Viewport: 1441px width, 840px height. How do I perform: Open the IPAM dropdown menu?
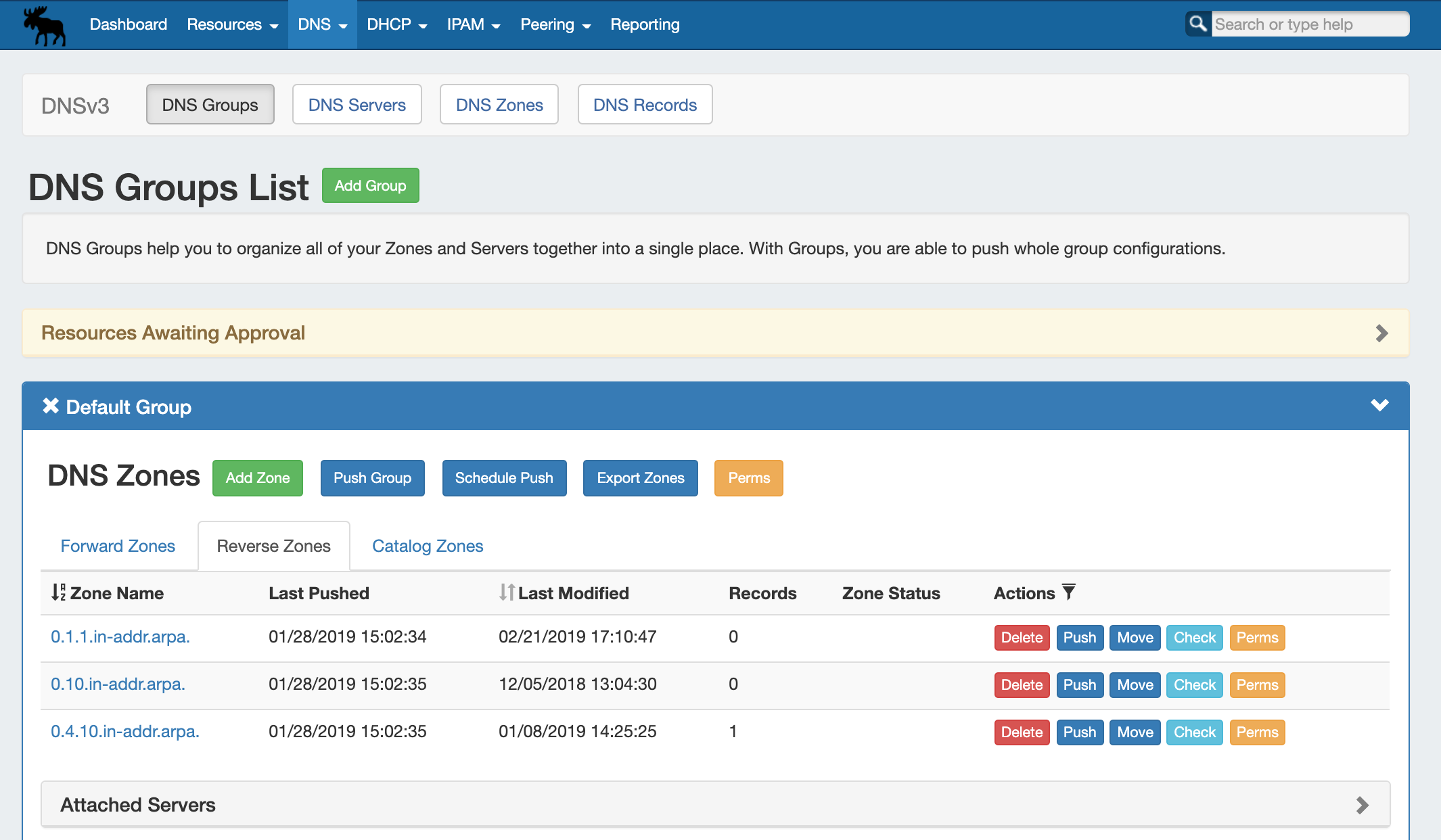473,24
